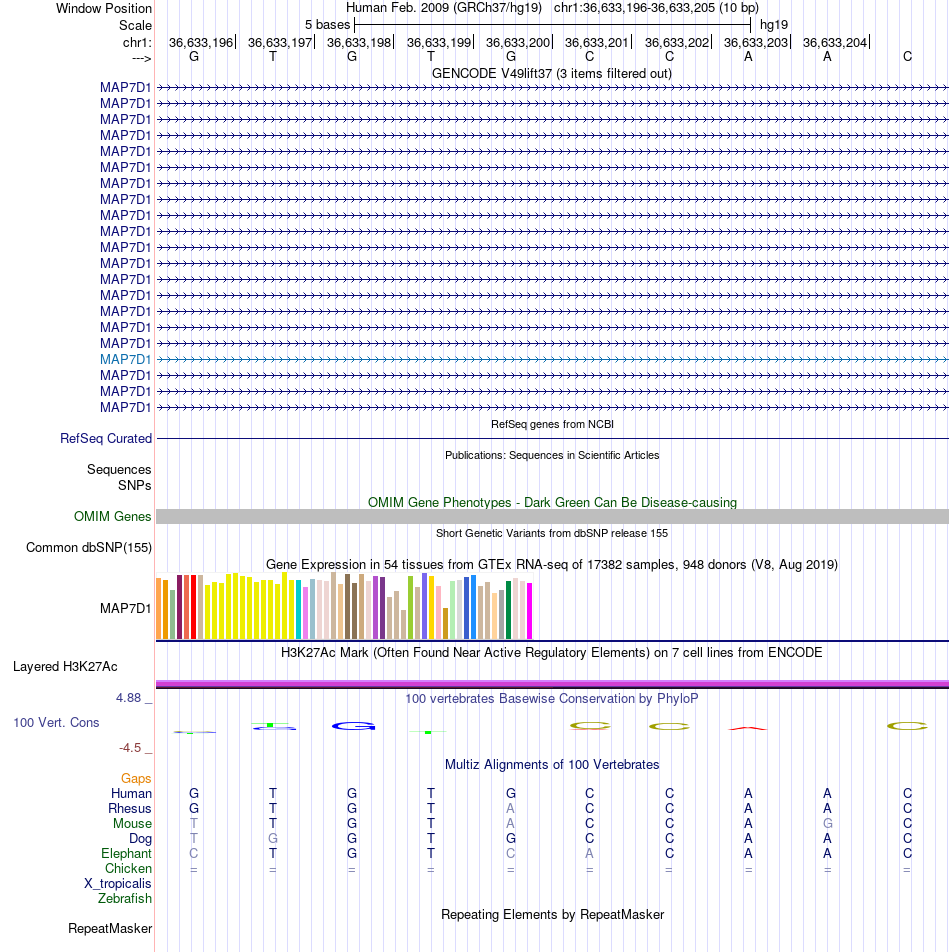Open Publications: Sequences in Scientific Articles title
The width and height of the screenshot is (950, 952).
pos(552,455)
